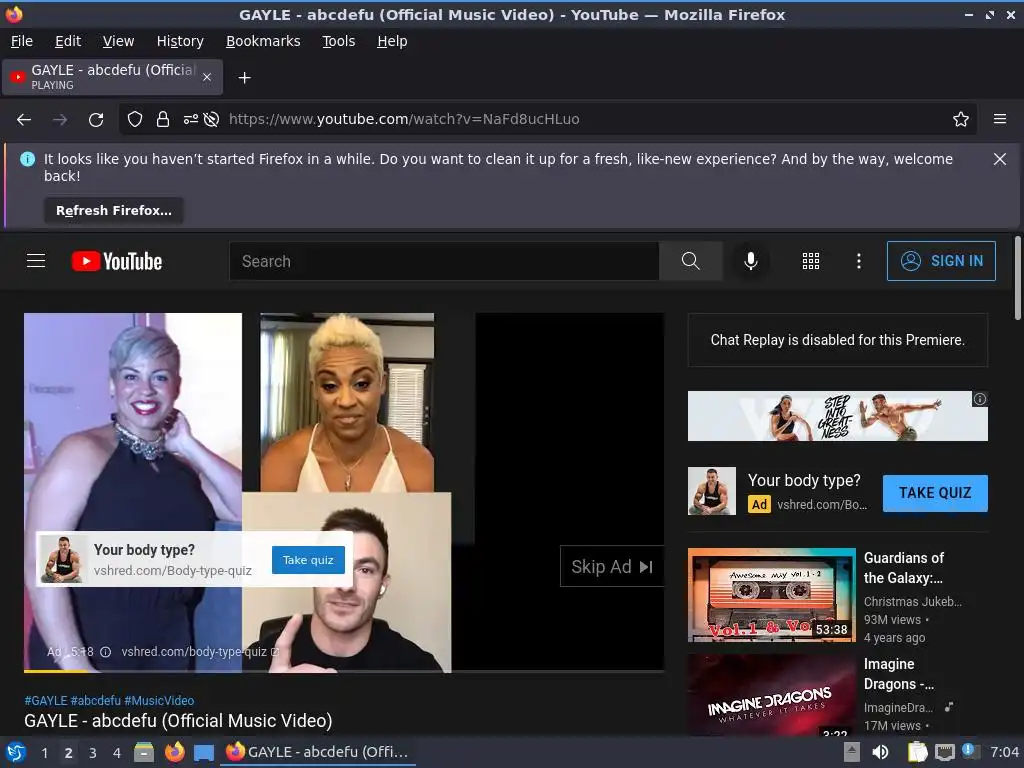Screen dimensions: 1024x768
Task: Open a new tab with the plus button
Action: 244,78
